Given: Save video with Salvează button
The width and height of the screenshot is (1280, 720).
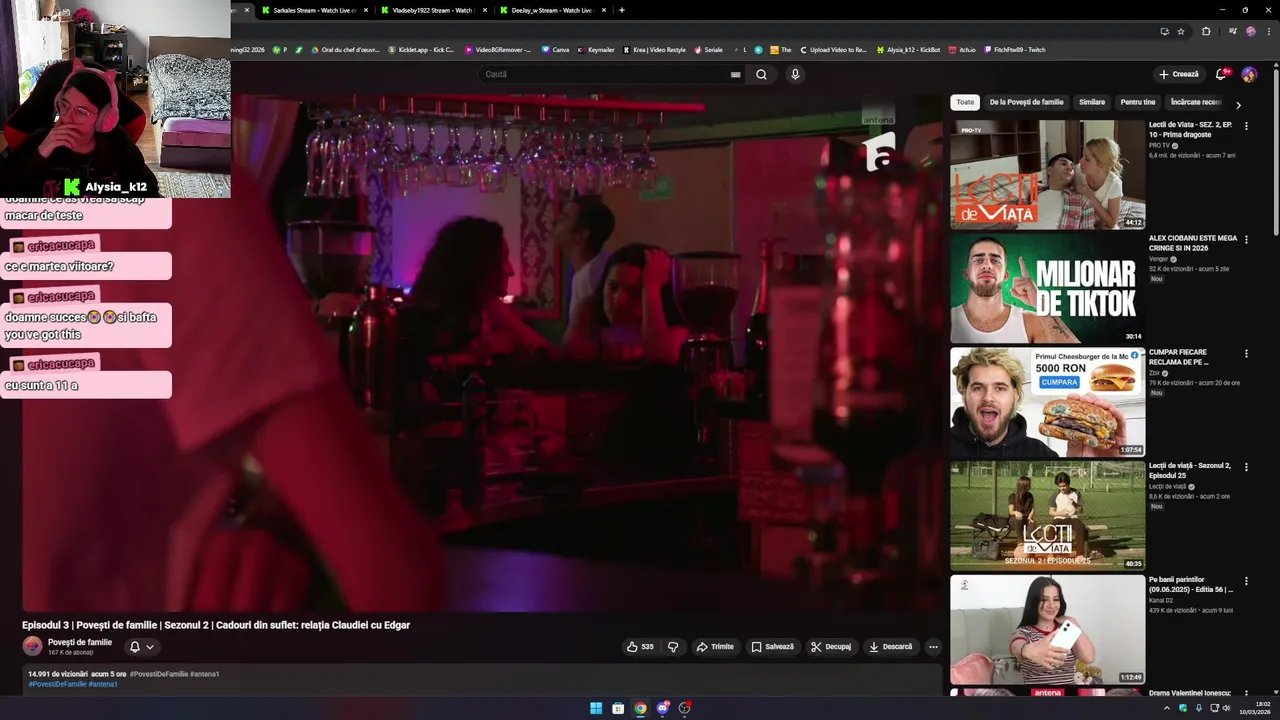Looking at the screenshot, I should coord(772,647).
